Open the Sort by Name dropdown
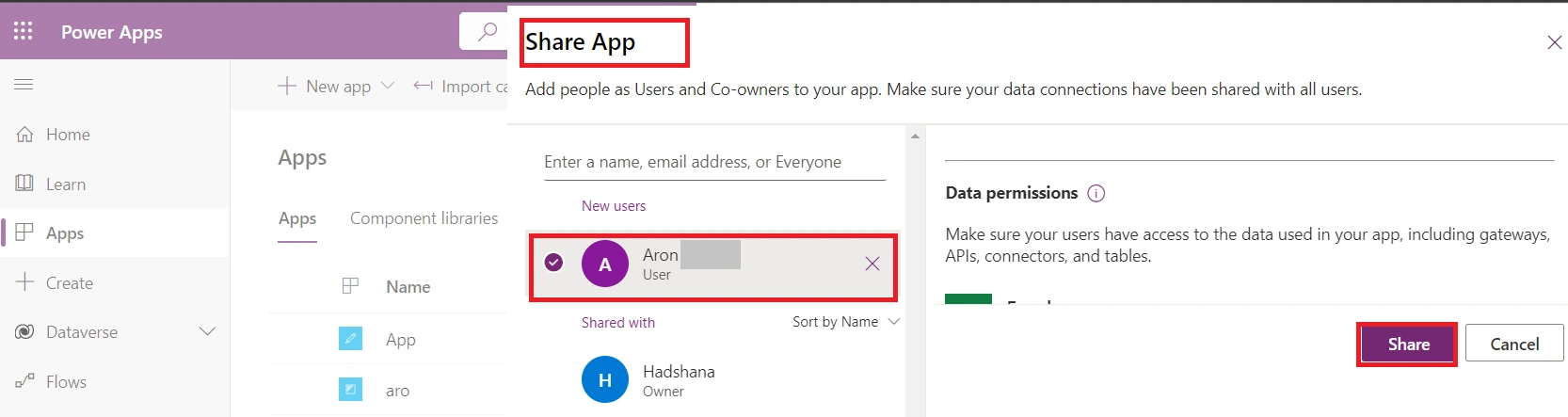Viewport: 1568px width, 417px height. click(846, 322)
